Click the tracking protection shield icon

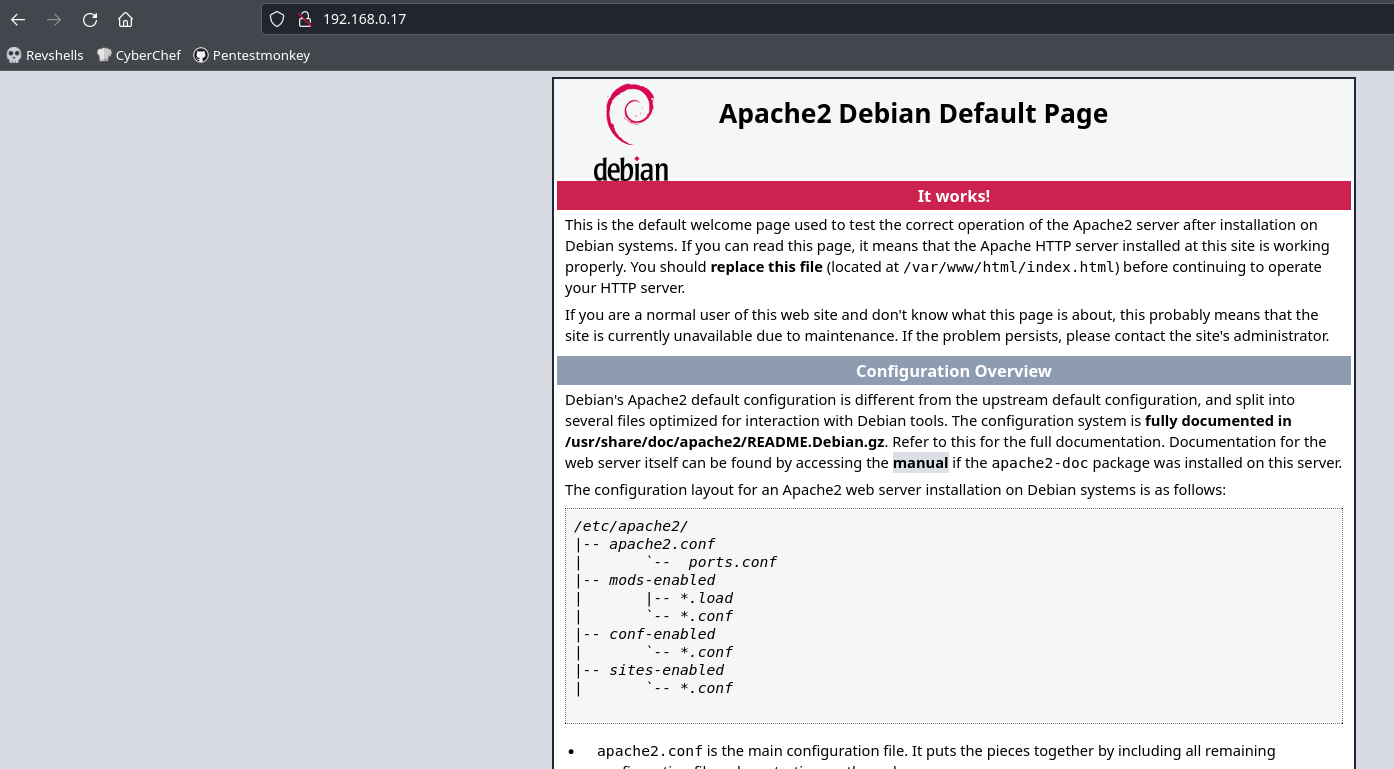(278, 19)
